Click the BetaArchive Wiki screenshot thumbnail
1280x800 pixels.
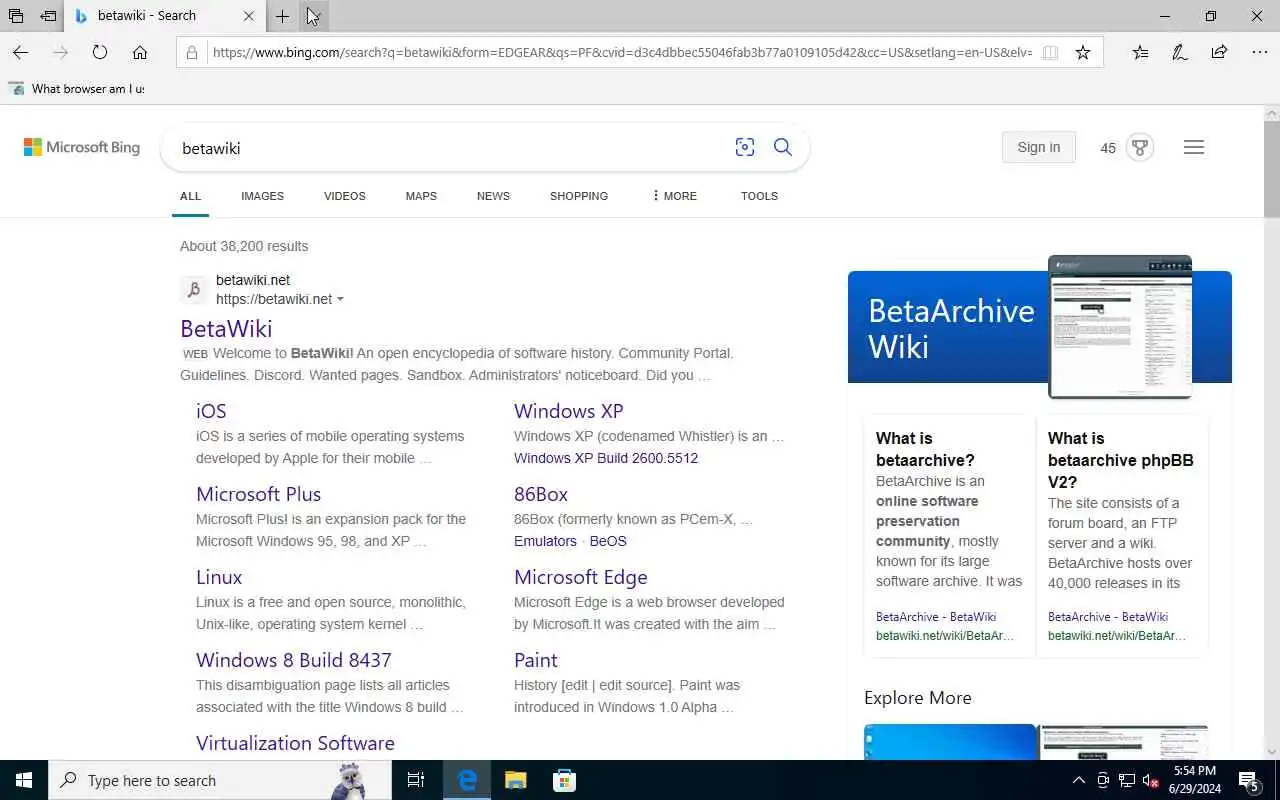[x=1120, y=327]
